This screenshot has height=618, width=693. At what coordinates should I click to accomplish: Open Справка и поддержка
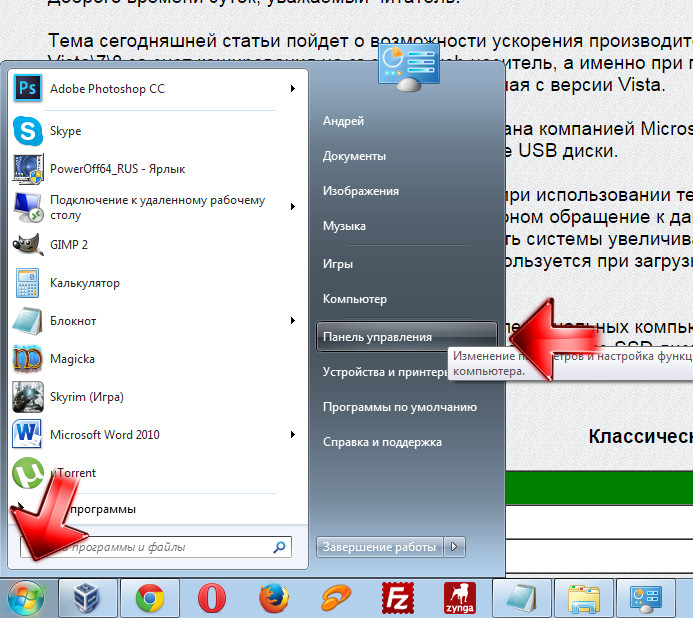382,442
